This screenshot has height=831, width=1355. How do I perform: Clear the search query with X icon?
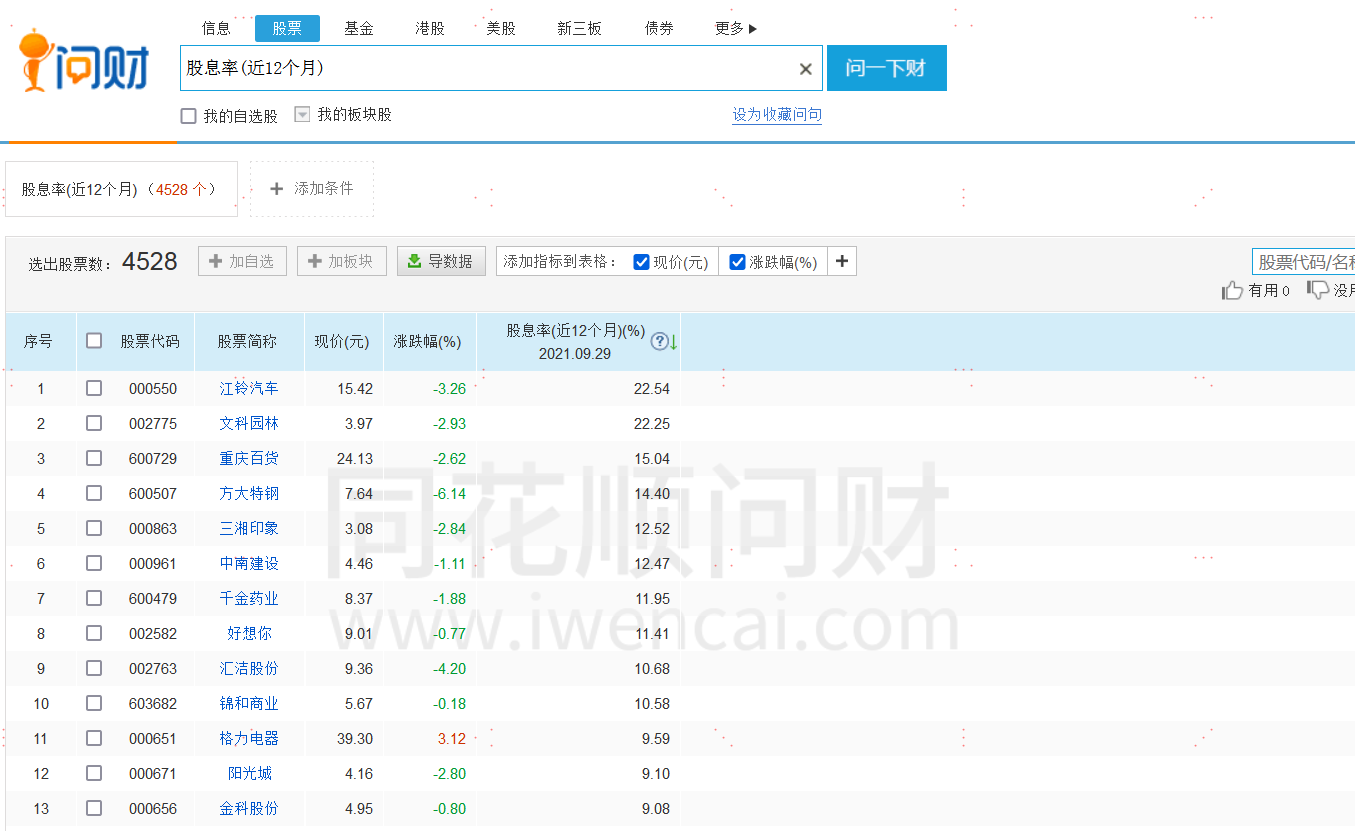coord(805,69)
